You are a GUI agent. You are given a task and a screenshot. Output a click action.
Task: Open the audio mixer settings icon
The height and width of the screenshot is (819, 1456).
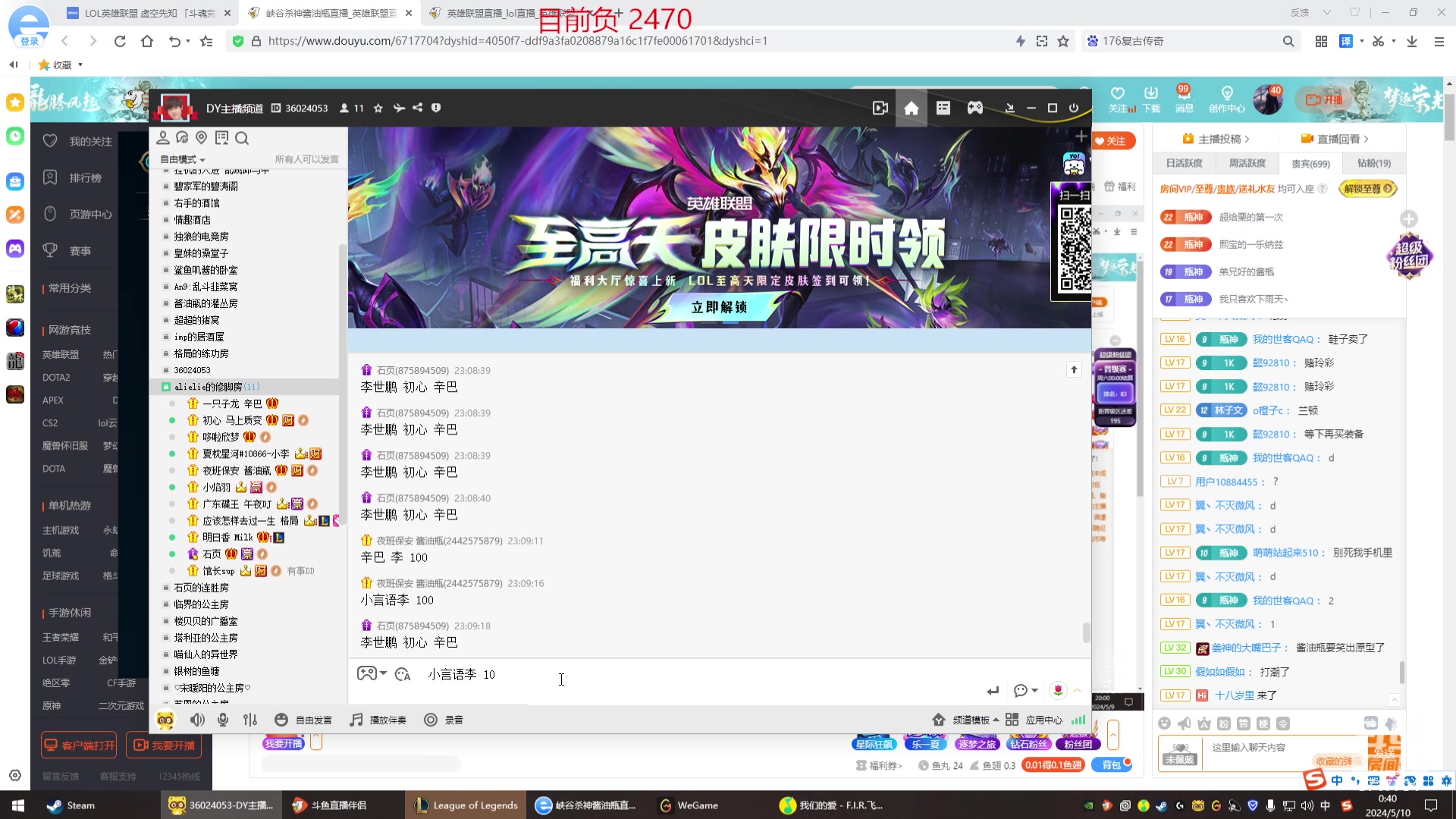[250, 720]
